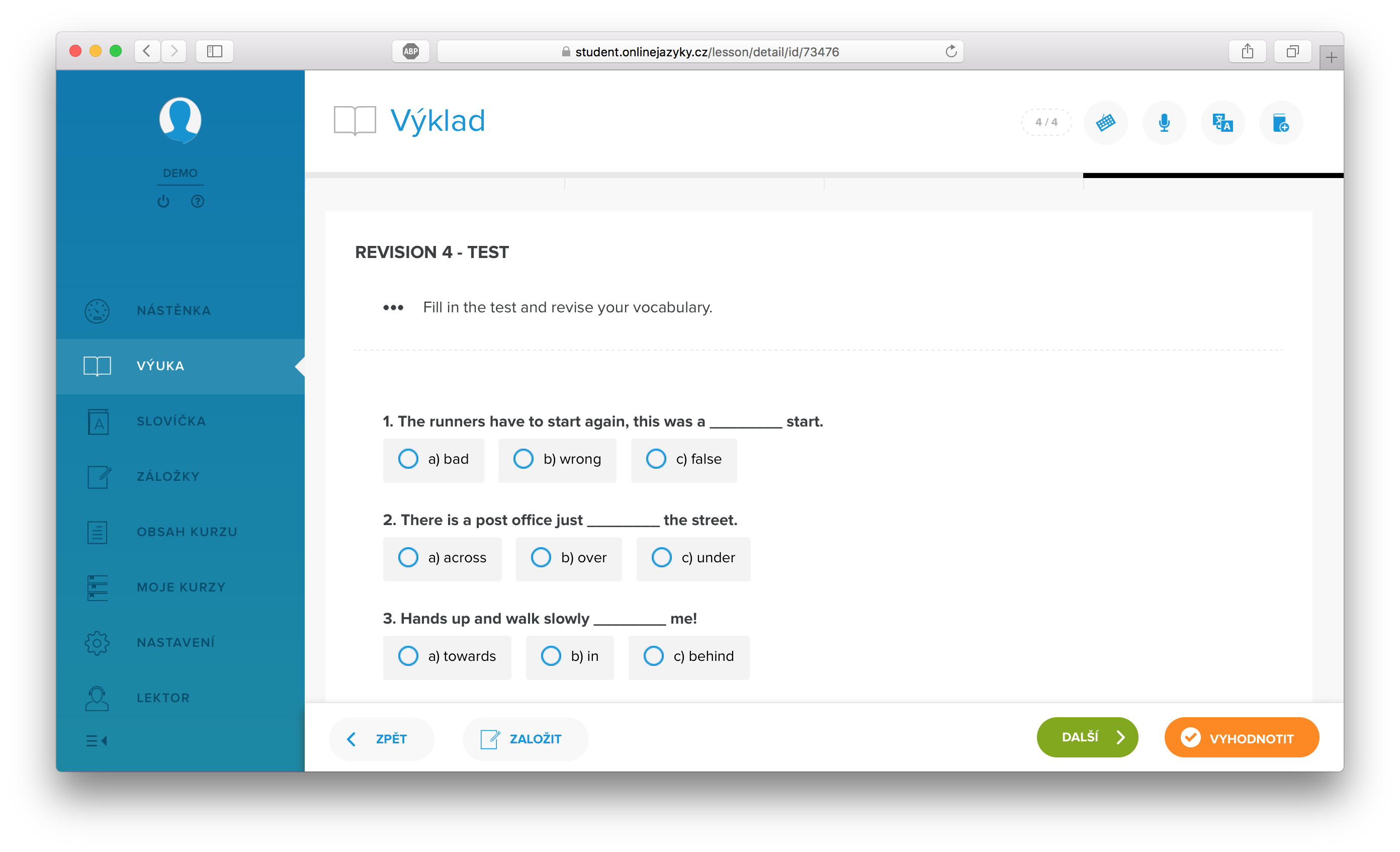Click the logout power icon under DEMO
Viewport: 1400px width, 852px height.
(163, 201)
